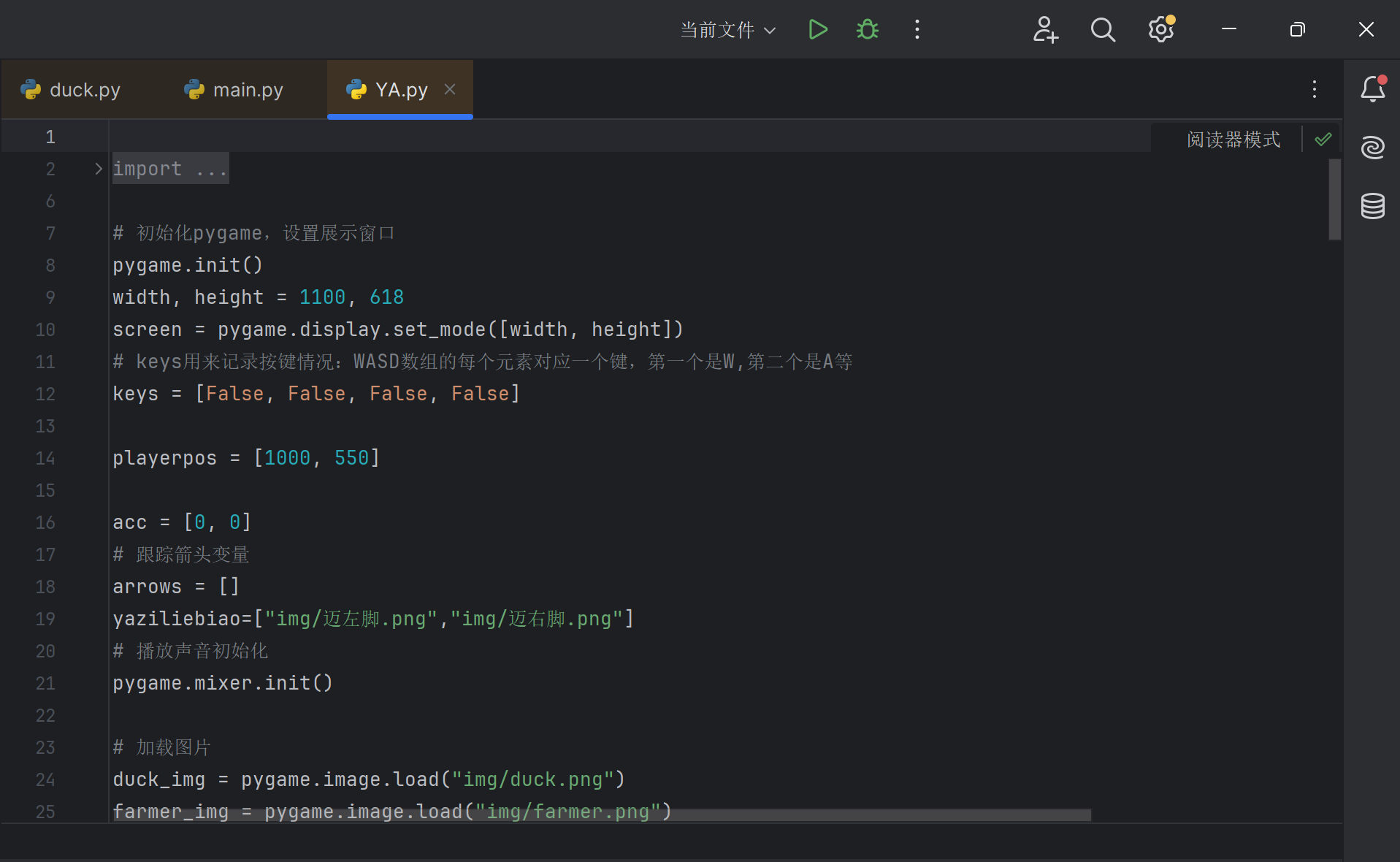The width and height of the screenshot is (1400, 862).
Task: Click the "img/迈右脚.png" string
Action: point(537,619)
